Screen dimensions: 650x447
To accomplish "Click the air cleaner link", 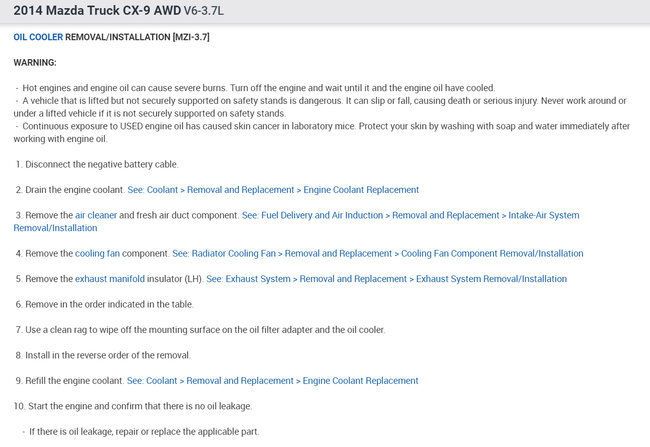I will click(x=96, y=215).
